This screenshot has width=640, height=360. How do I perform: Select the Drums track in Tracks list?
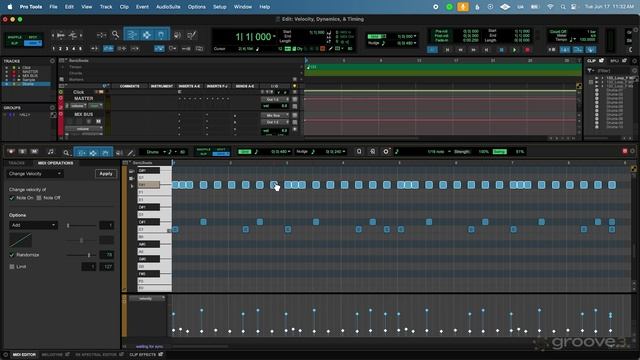pyautogui.click(x=28, y=84)
